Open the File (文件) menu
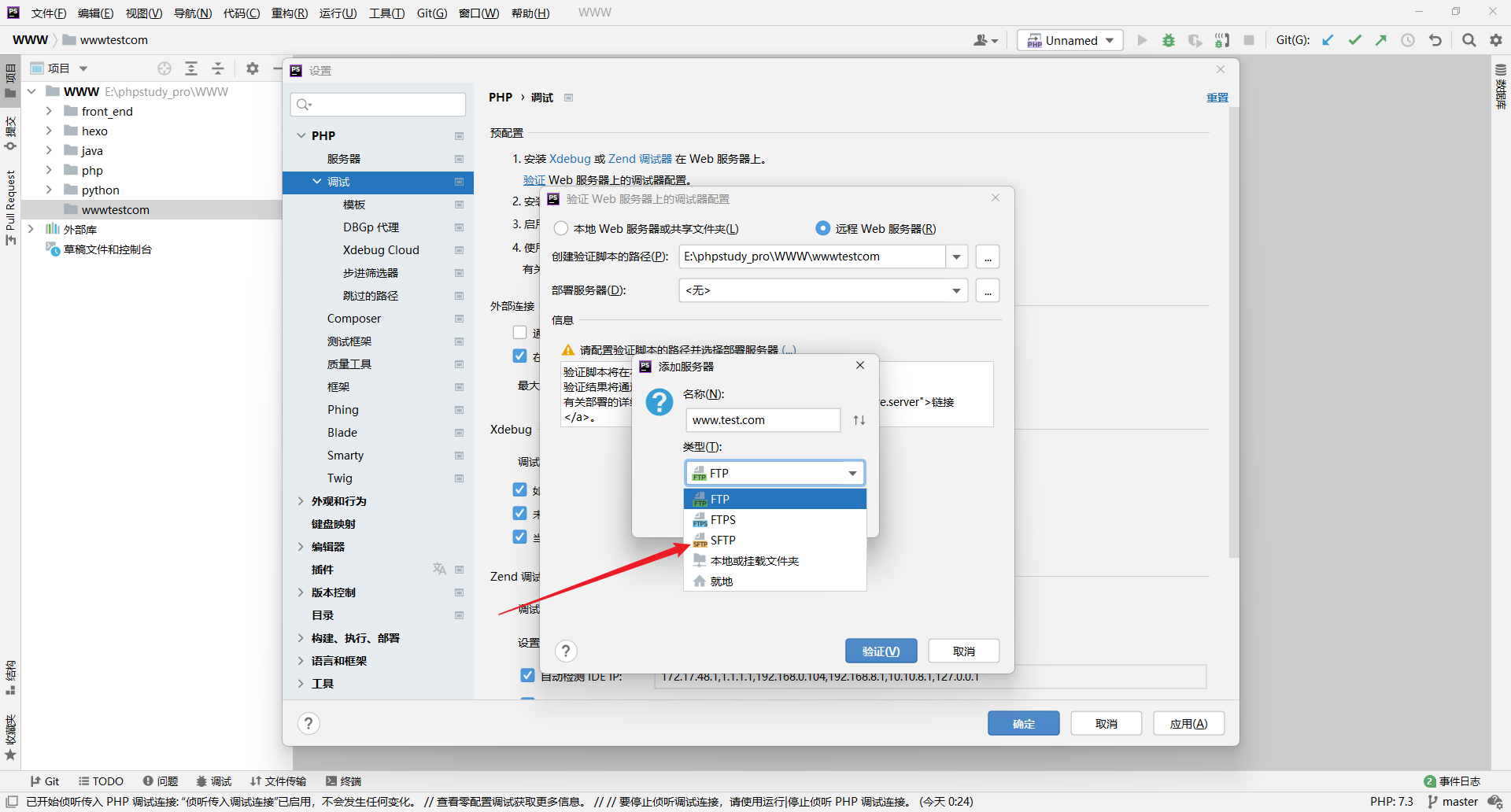 (49, 13)
